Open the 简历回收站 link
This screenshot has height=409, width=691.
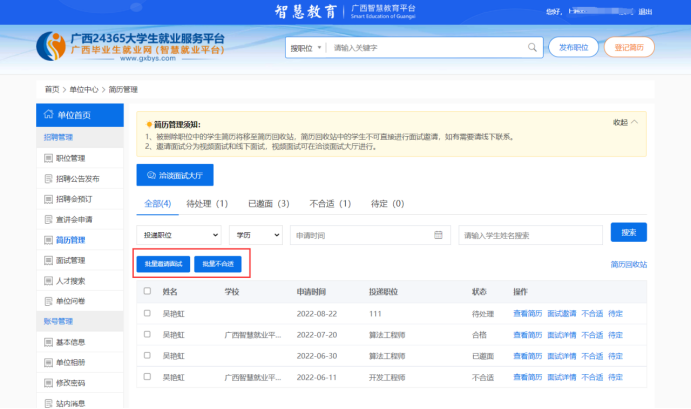628,265
